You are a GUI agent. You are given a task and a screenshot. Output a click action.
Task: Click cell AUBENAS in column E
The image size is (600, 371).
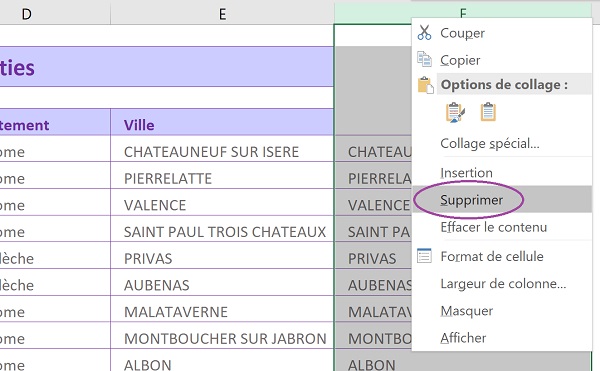[x=222, y=282]
